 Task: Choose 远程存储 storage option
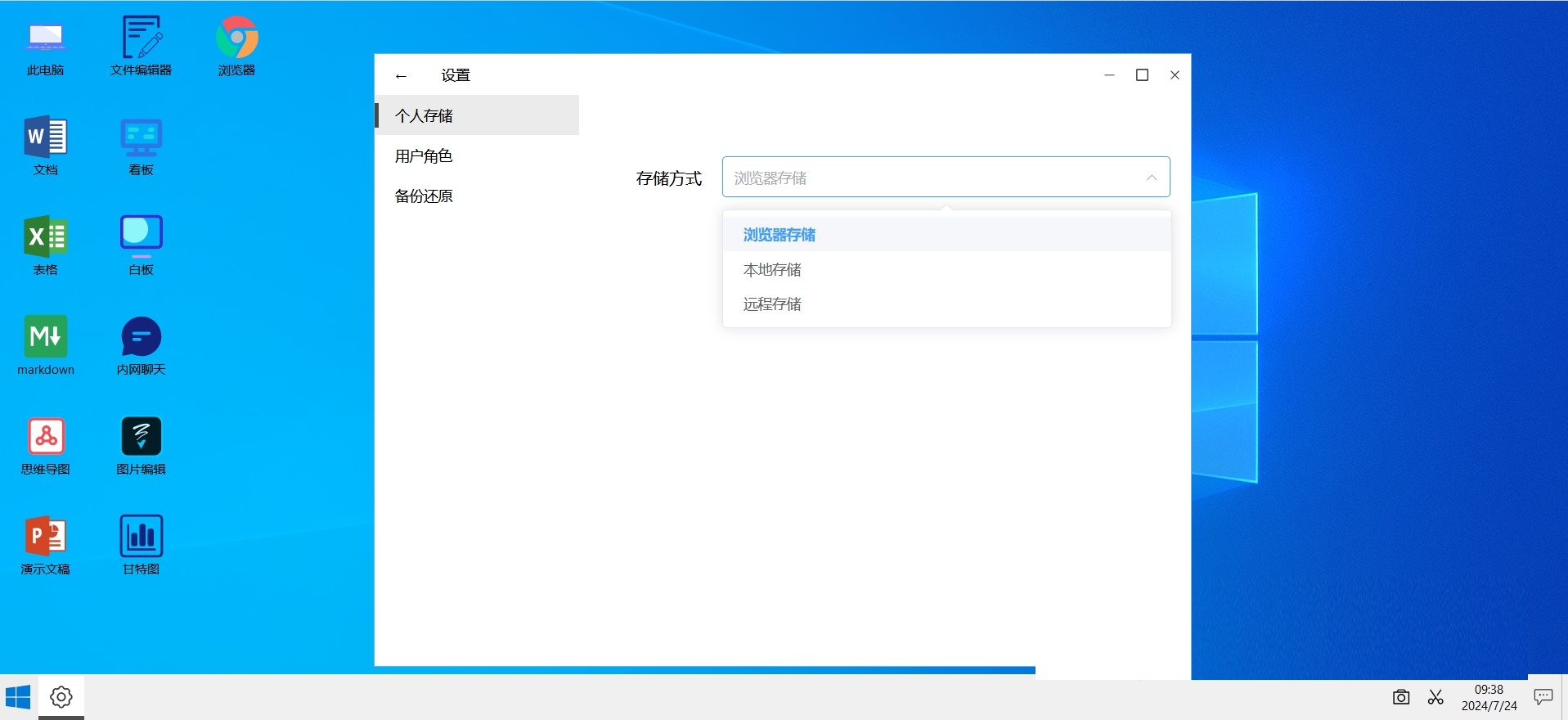pos(772,304)
